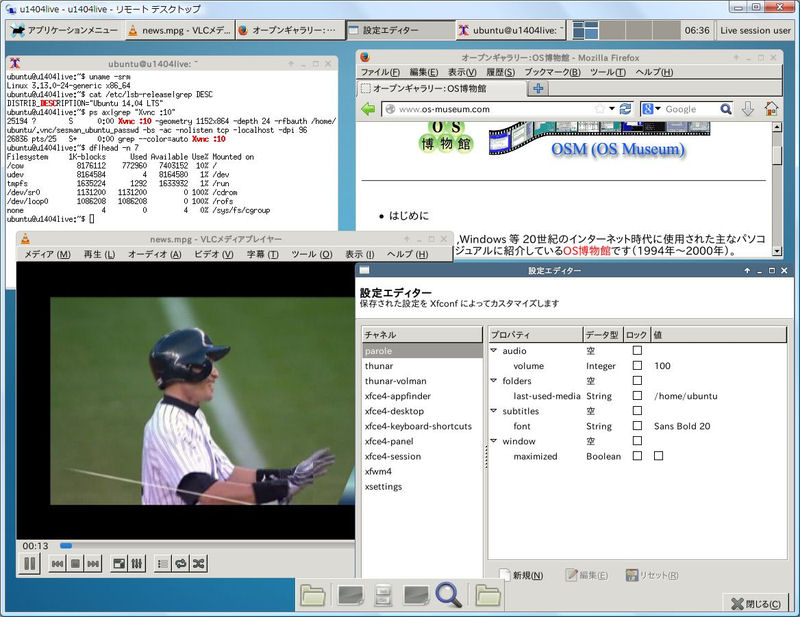Click the New button in Settings Editor
Viewport: 800px width, 617px height.
(522, 575)
